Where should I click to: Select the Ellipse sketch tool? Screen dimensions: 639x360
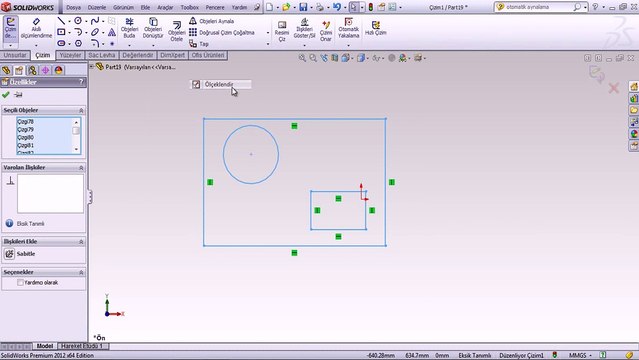(95, 32)
